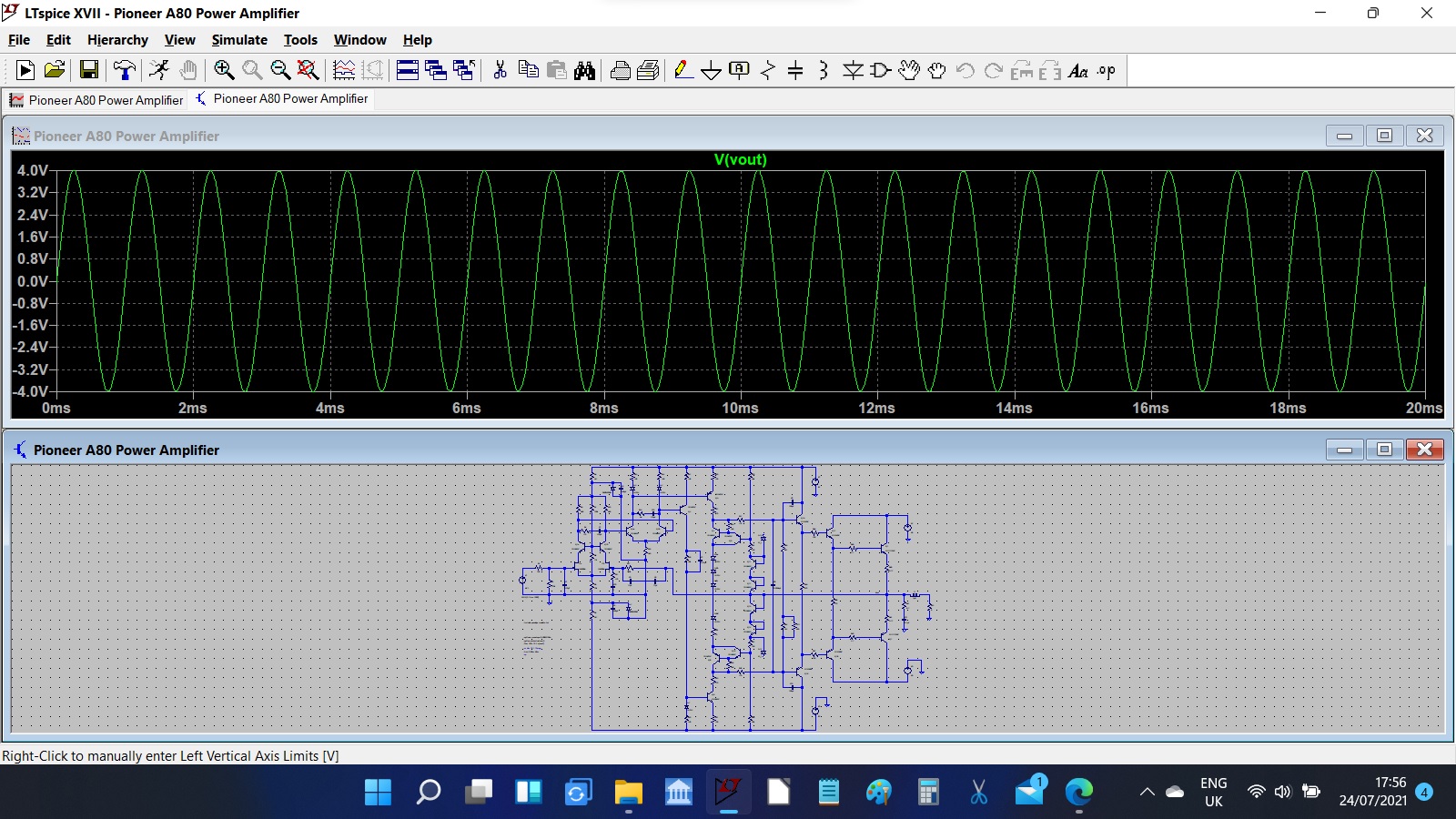Tile windows horizontally using toolbar icon
The image size is (1456, 819).
(408, 70)
